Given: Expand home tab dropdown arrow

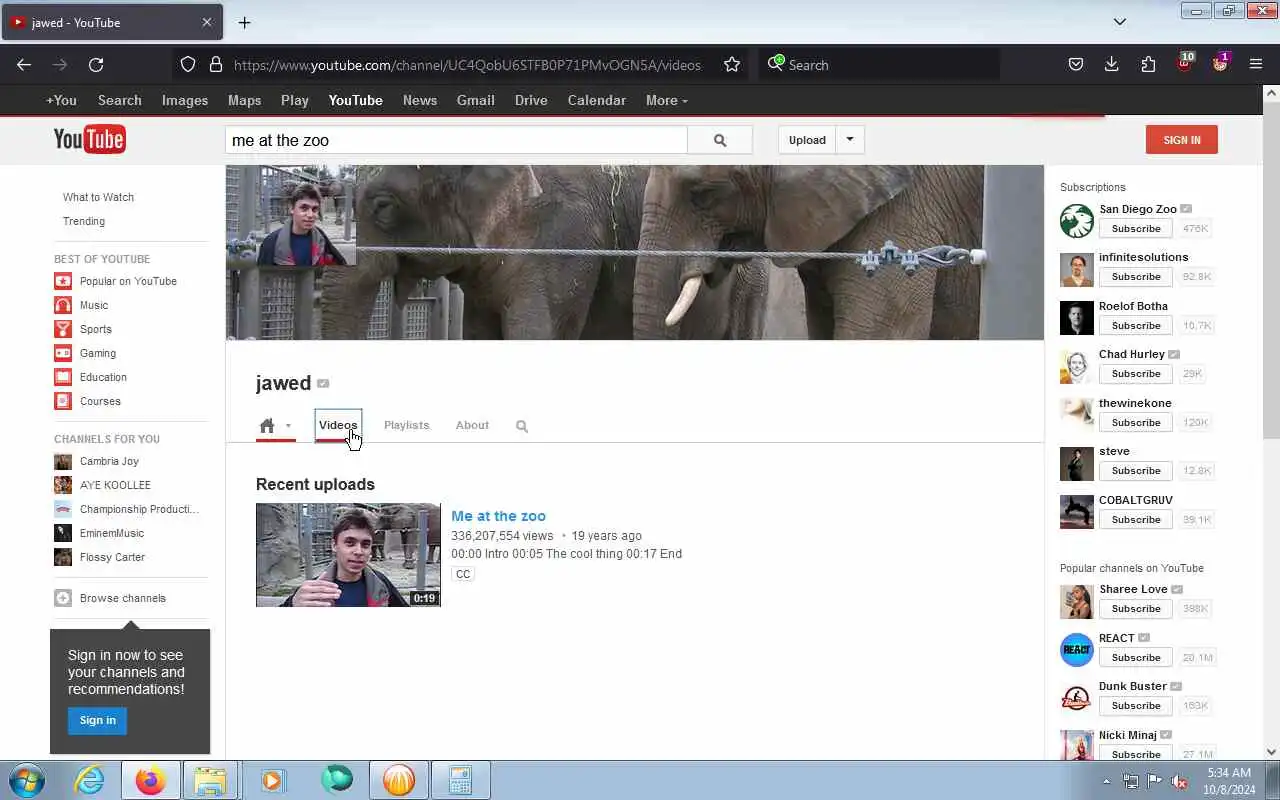Looking at the screenshot, I should 288,426.
